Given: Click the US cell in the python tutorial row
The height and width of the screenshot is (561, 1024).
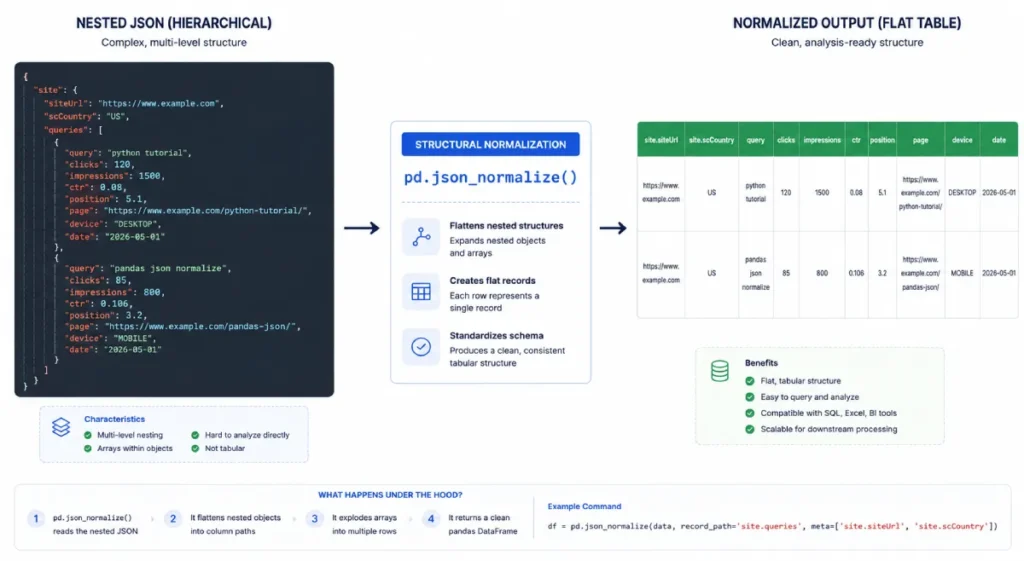Looking at the screenshot, I should click(711, 193).
